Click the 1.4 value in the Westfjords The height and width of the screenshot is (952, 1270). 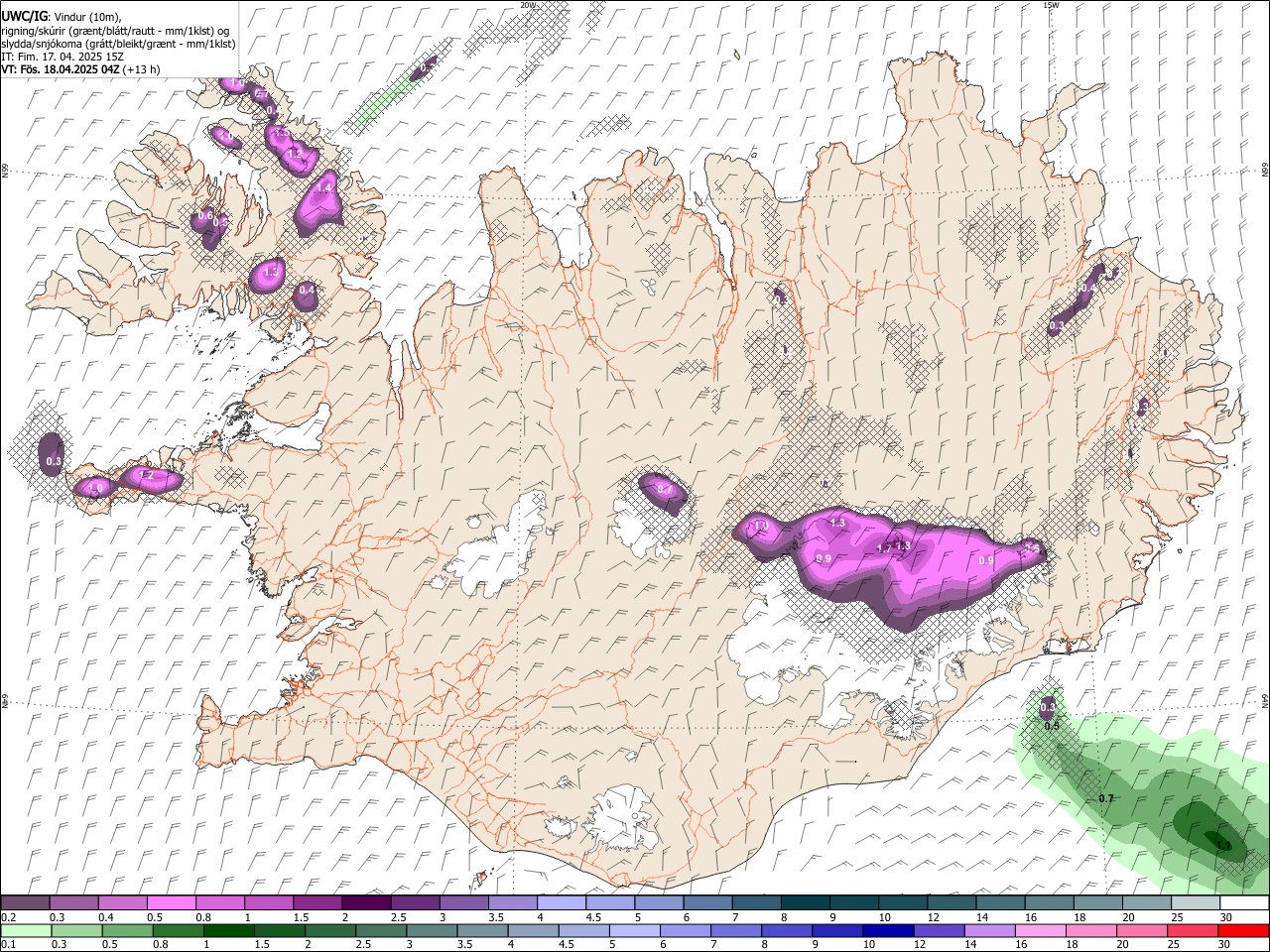pos(323,187)
